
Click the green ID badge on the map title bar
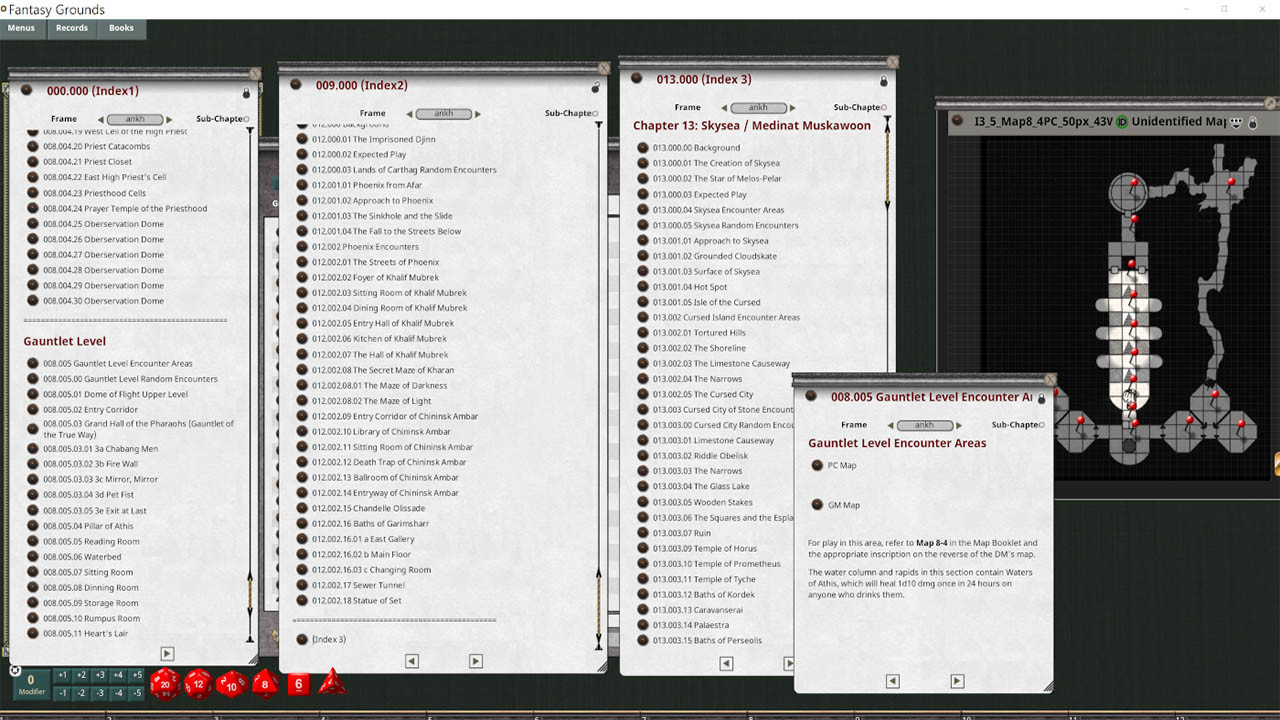[x=1121, y=121]
